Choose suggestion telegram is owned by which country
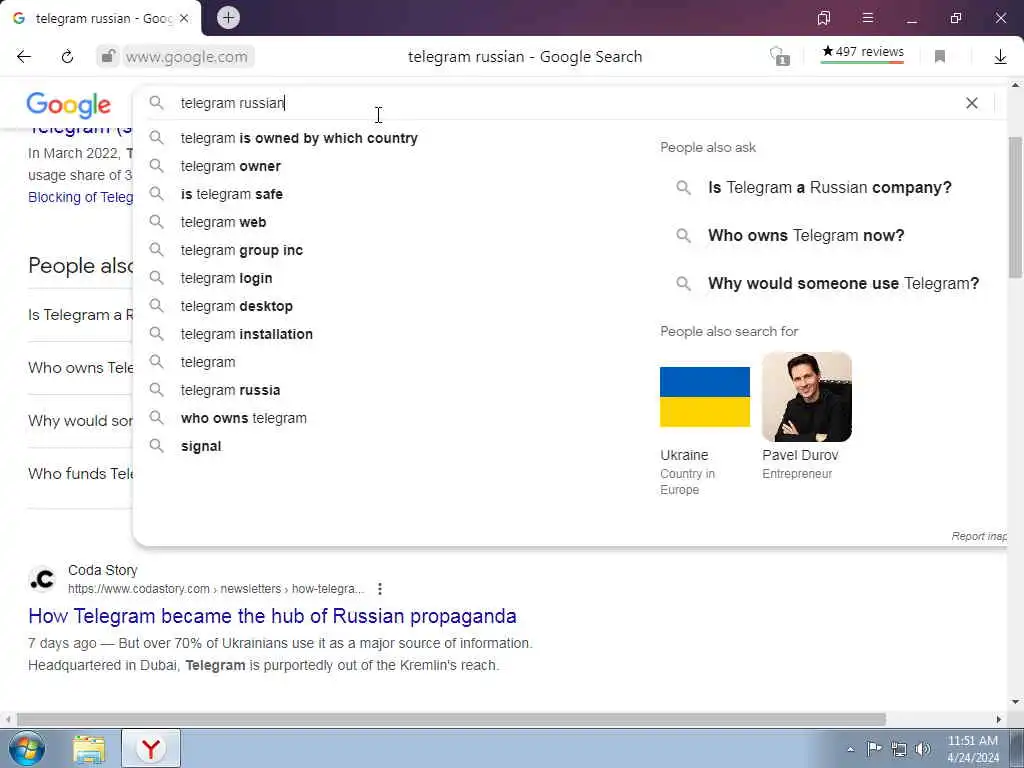This screenshot has height=768, width=1024. (x=299, y=138)
